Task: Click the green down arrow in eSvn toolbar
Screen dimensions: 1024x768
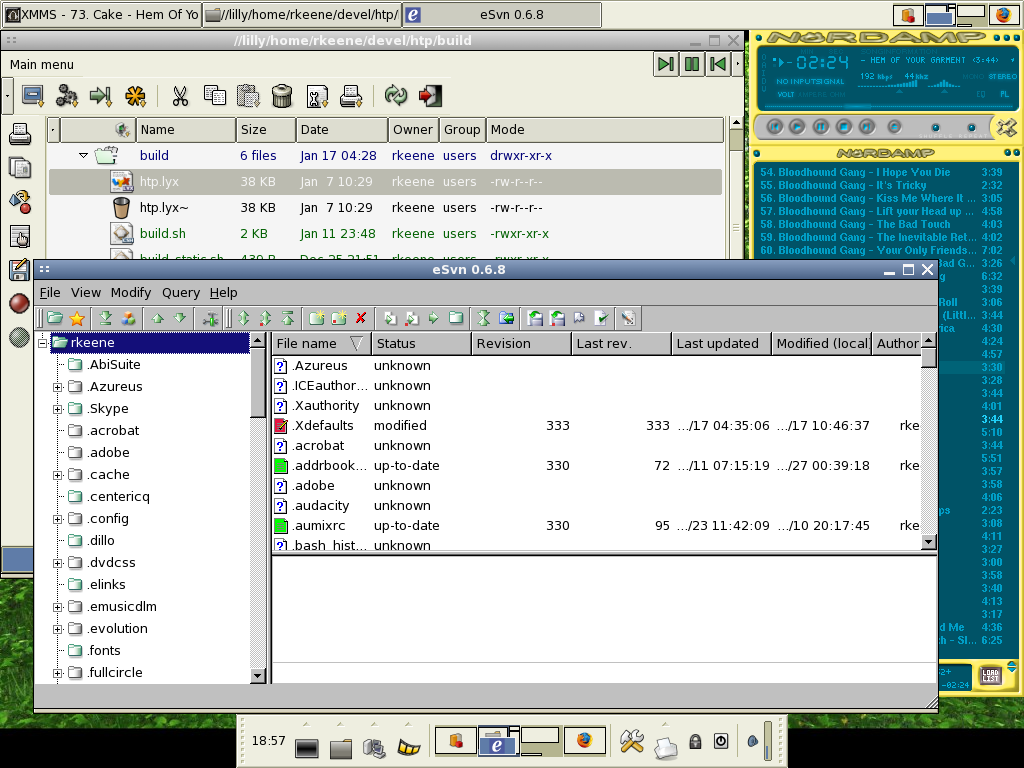Action: pyautogui.click(x=180, y=318)
